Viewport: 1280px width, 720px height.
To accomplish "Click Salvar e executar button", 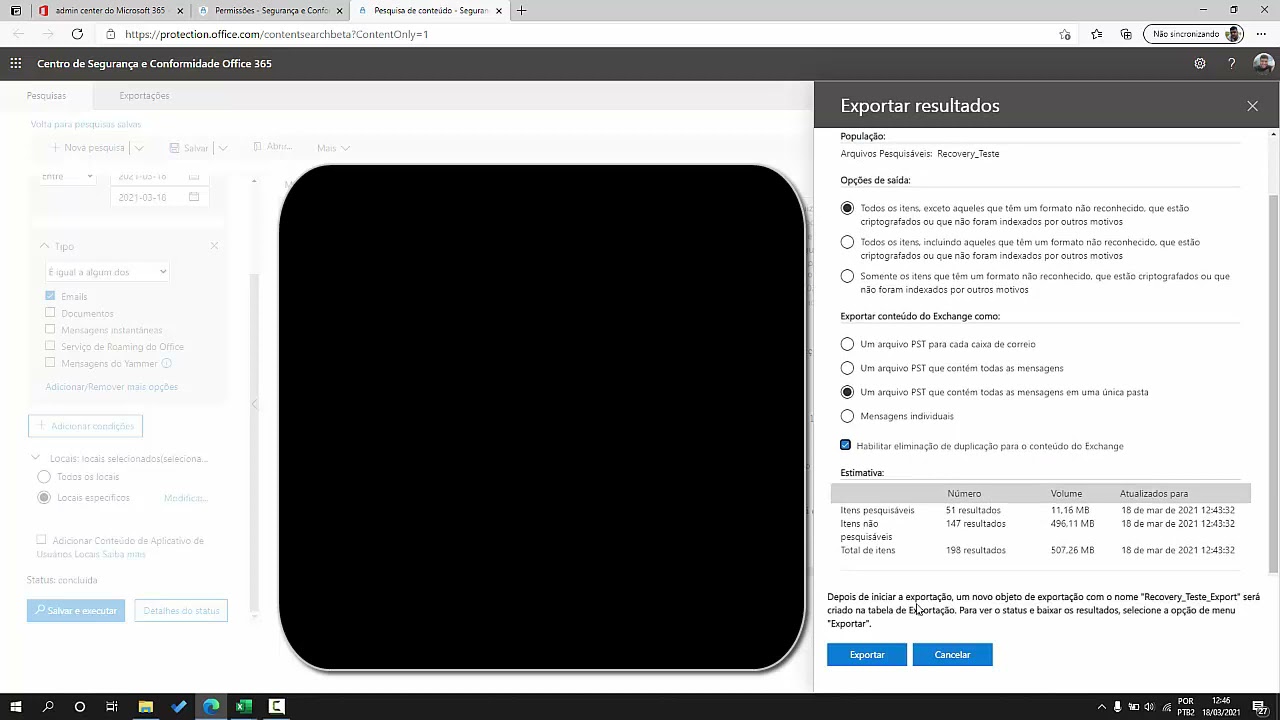I will (76, 610).
